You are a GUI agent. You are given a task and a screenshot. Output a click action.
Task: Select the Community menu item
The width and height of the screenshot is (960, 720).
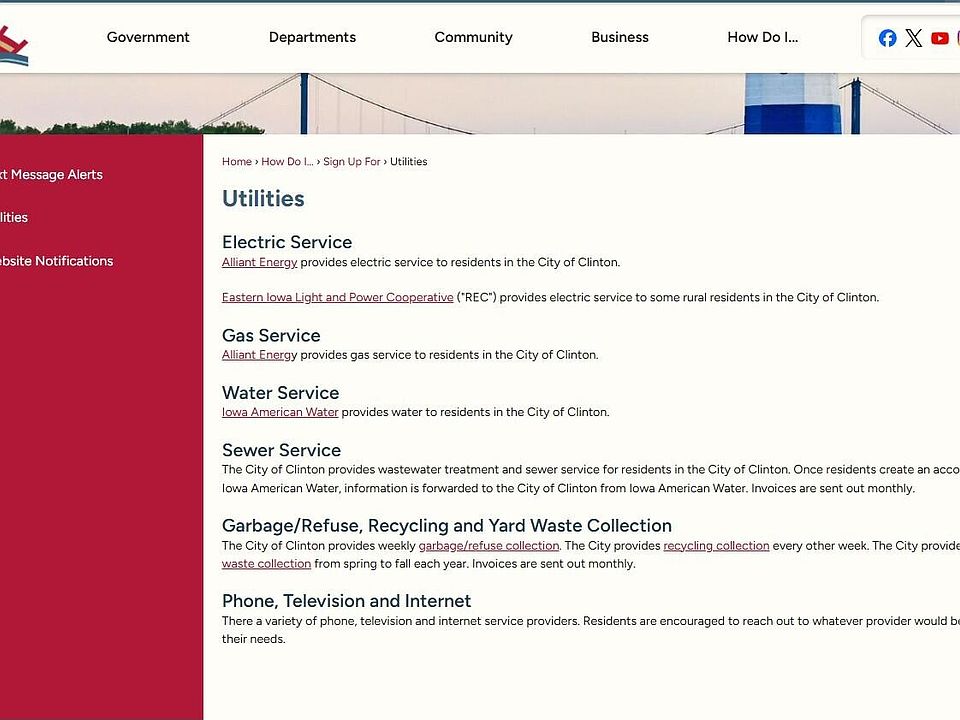(473, 37)
